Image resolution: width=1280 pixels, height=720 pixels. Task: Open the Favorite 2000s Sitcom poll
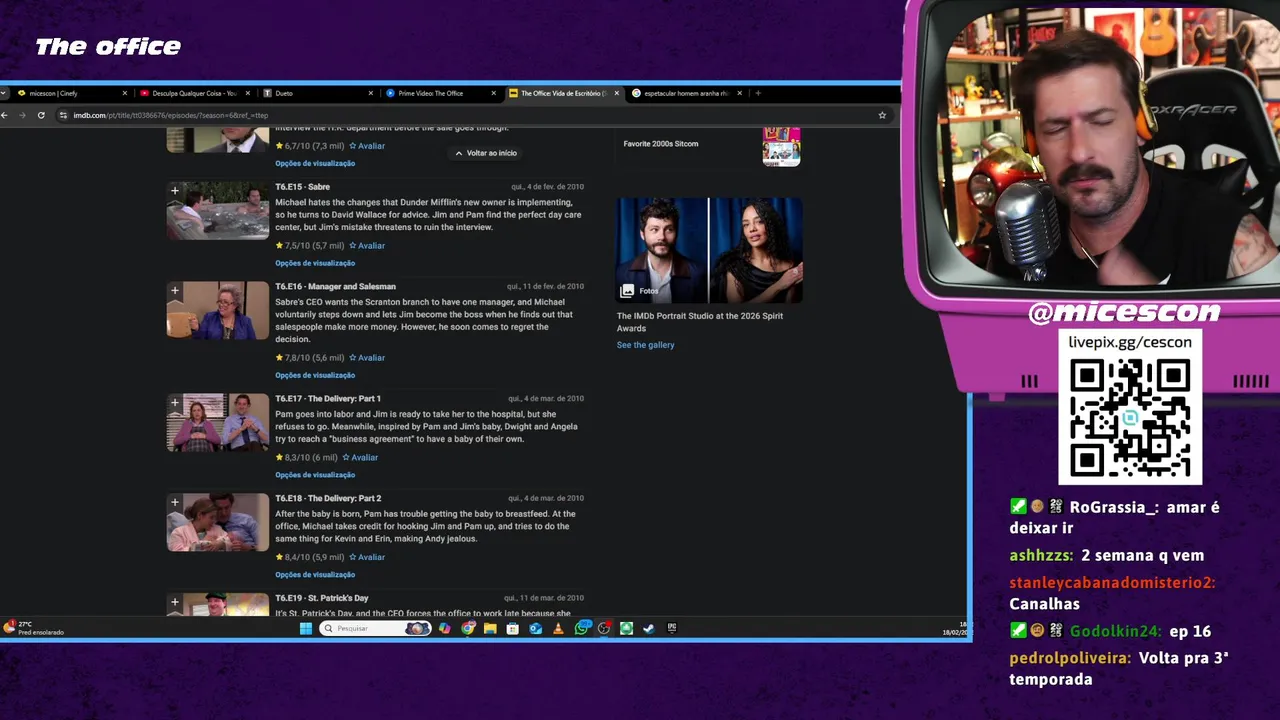[661, 144]
